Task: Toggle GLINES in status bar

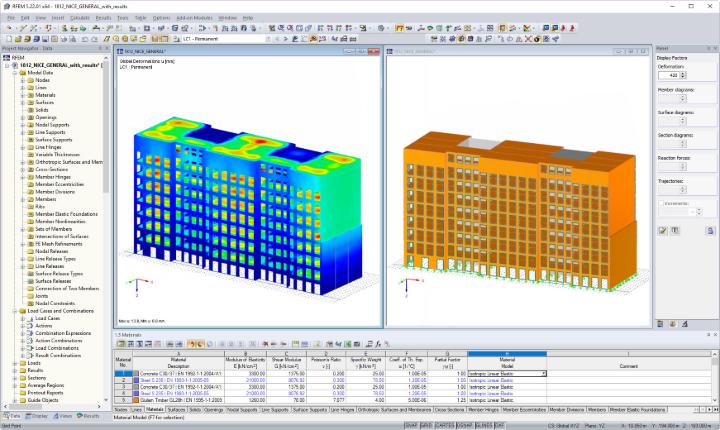Action: coord(484,425)
